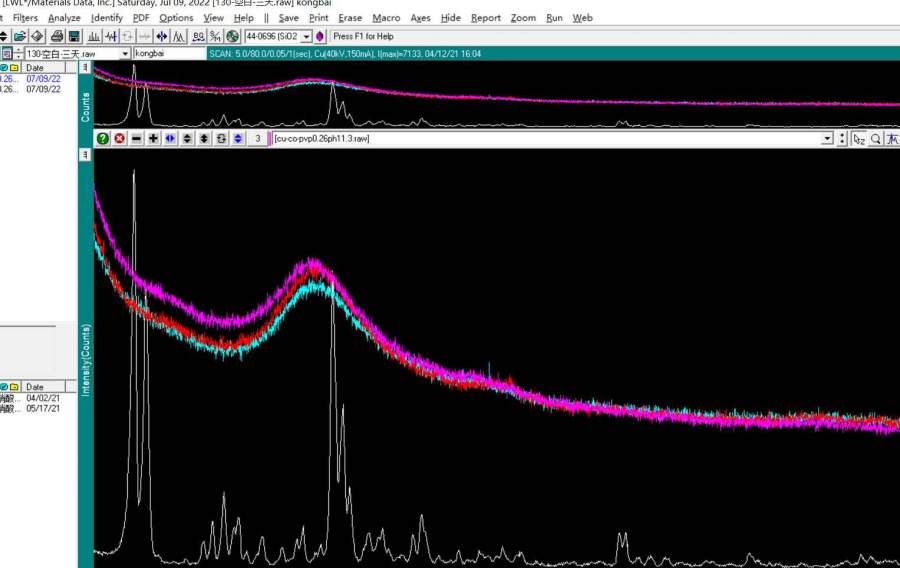900x568 pixels.
Task: Open the Identify menu
Action: (107, 18)
